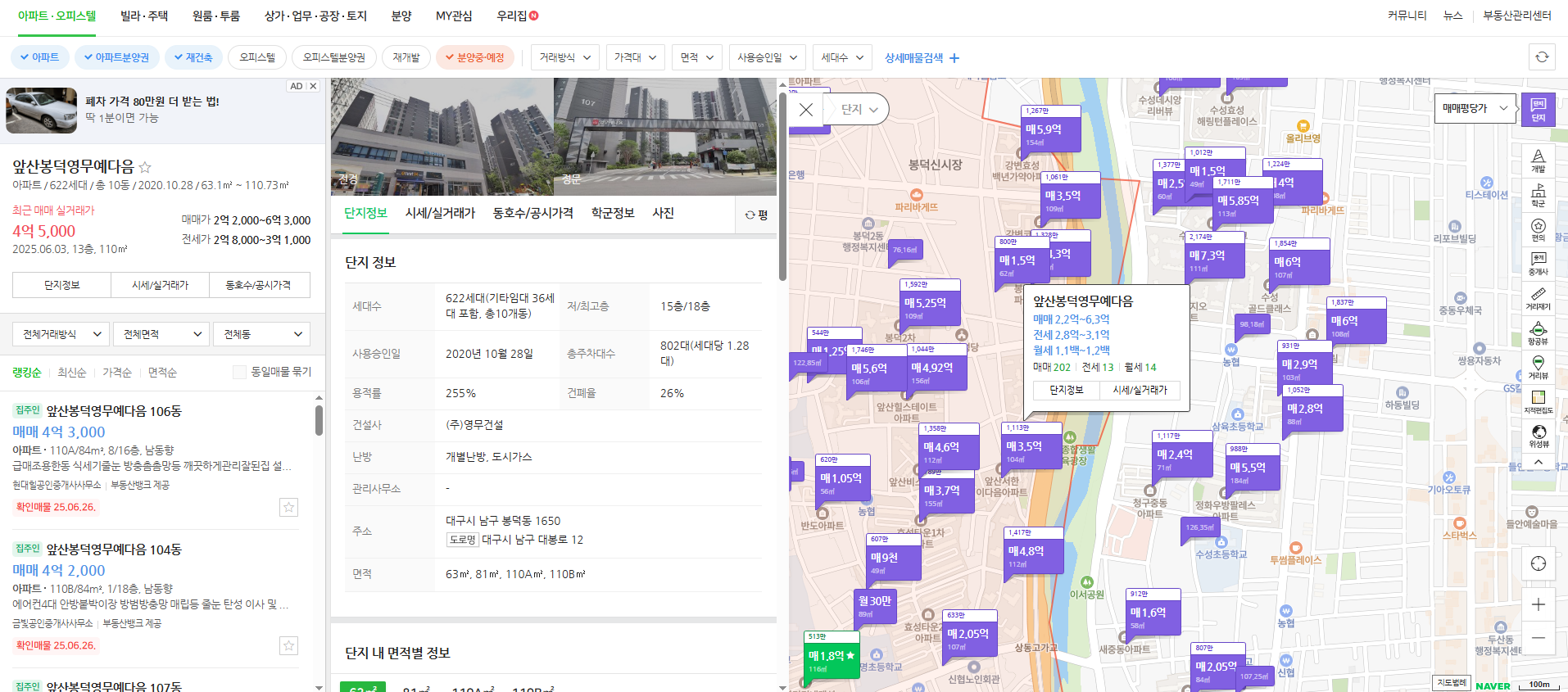This screenshot has height=692, width=1568.
Task: Toggle the 아파트 filter chip
Action: point(39,57)
